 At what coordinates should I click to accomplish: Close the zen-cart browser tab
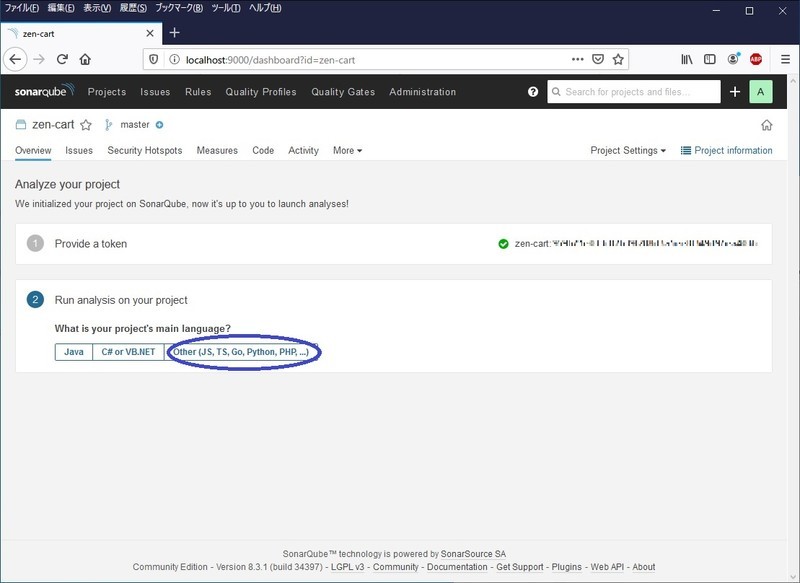tap(150, 34)
